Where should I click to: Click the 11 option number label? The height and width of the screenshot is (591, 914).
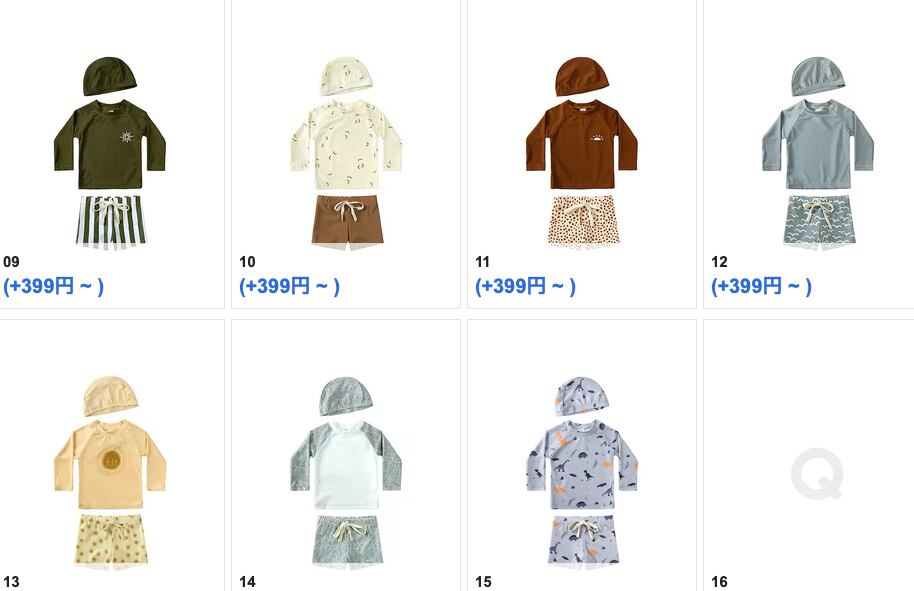[x=483, y=262]
